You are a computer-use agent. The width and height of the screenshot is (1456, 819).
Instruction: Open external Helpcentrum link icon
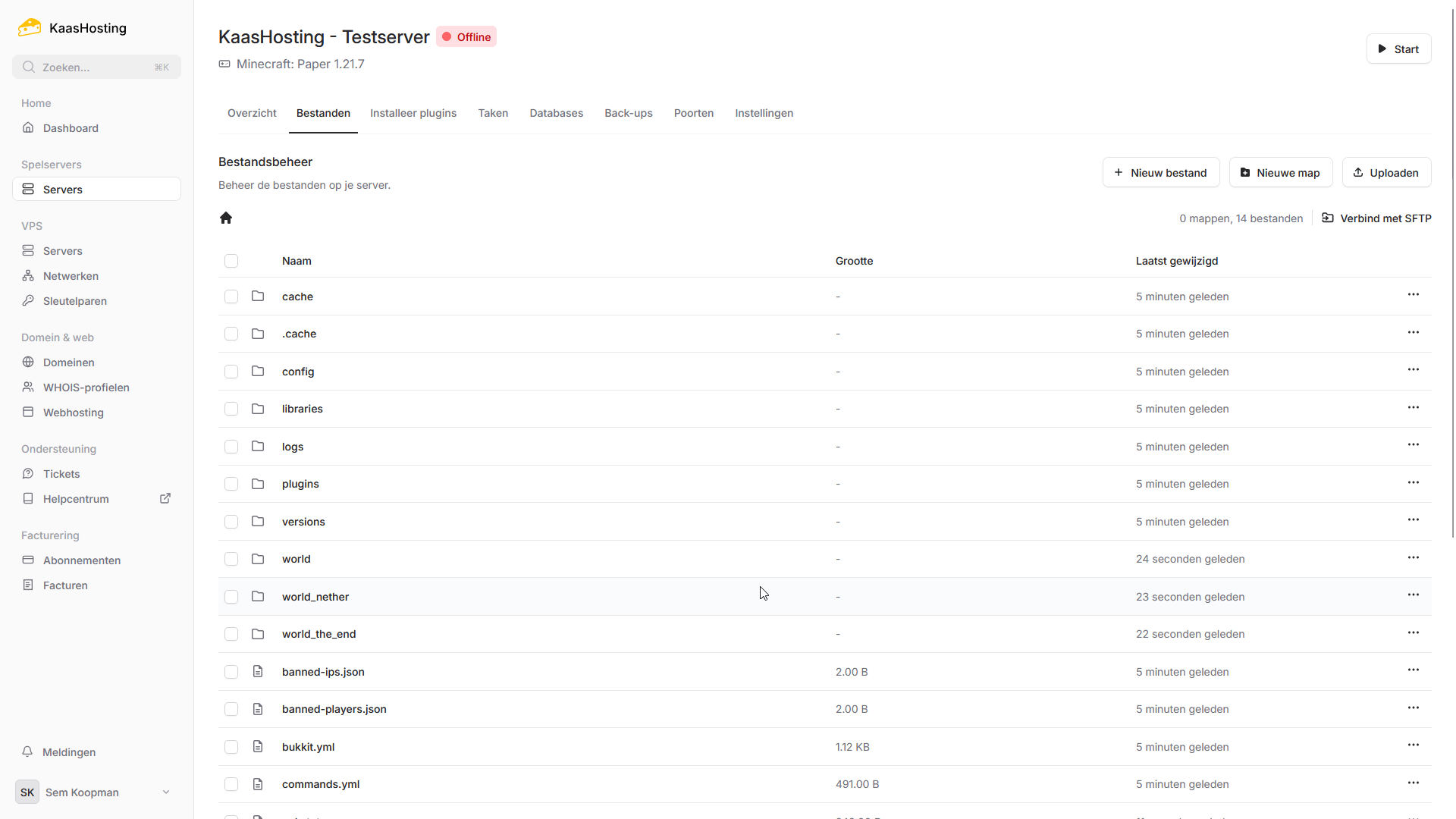[165, 498]
